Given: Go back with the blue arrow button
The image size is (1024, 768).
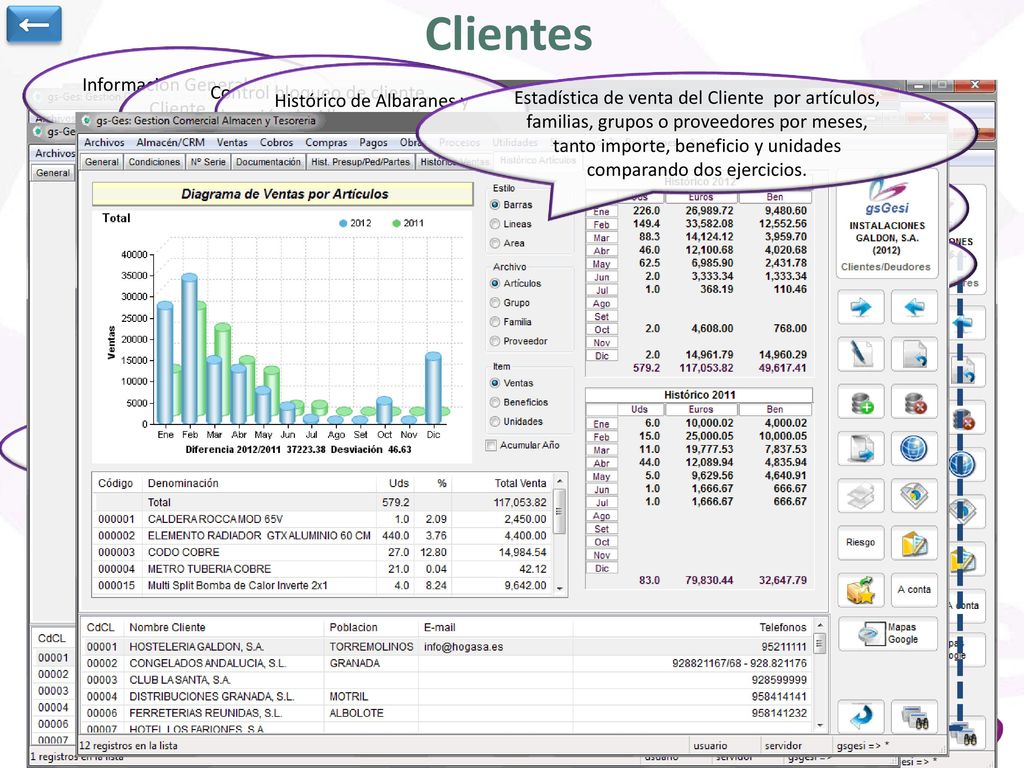Looking at the screenshot, I should pos(34,25).
